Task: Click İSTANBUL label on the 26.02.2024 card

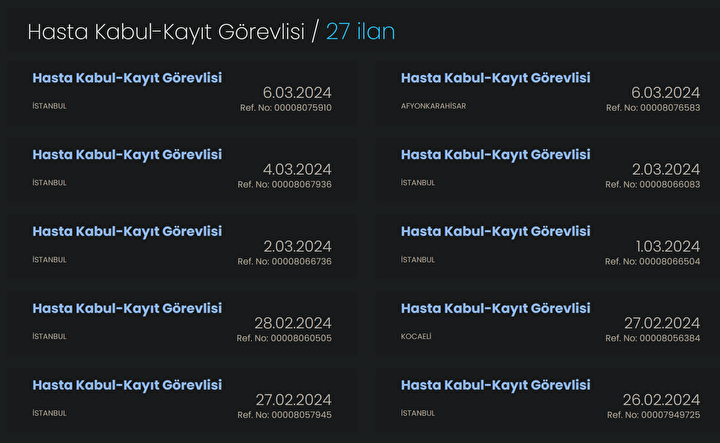Action: [418, 413]
